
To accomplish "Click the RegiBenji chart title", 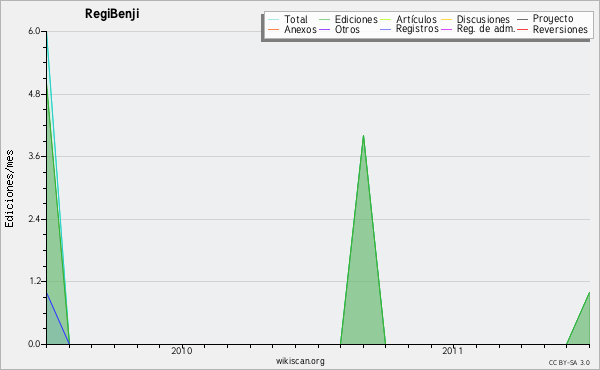I will [x=112, y=14].
